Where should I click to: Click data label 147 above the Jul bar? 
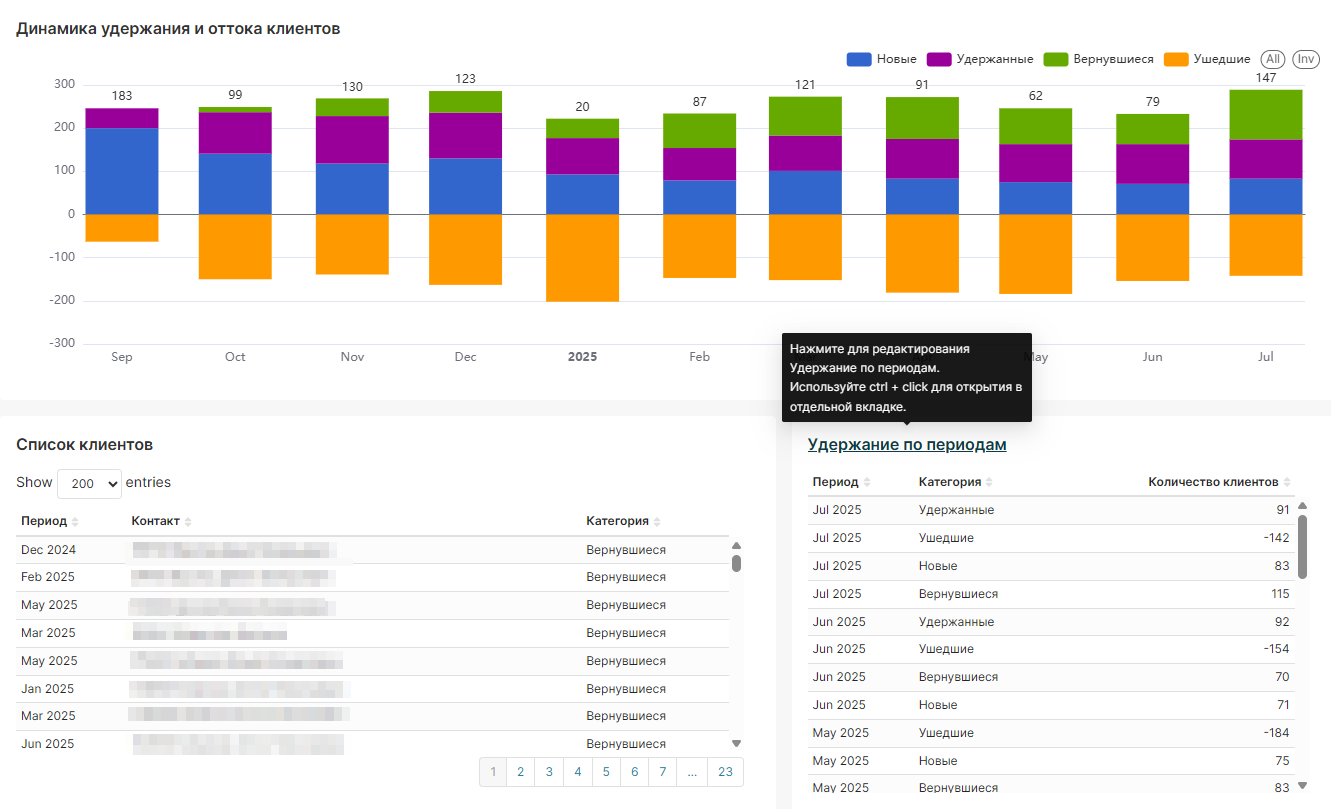click(1266, 77)
